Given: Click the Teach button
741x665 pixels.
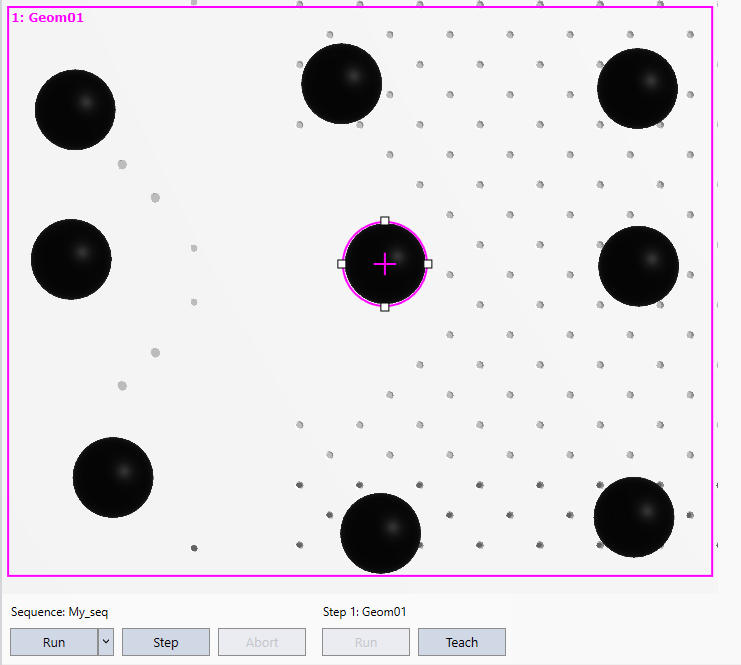Looking at the screenshot, I should click(x=462, y=642).
